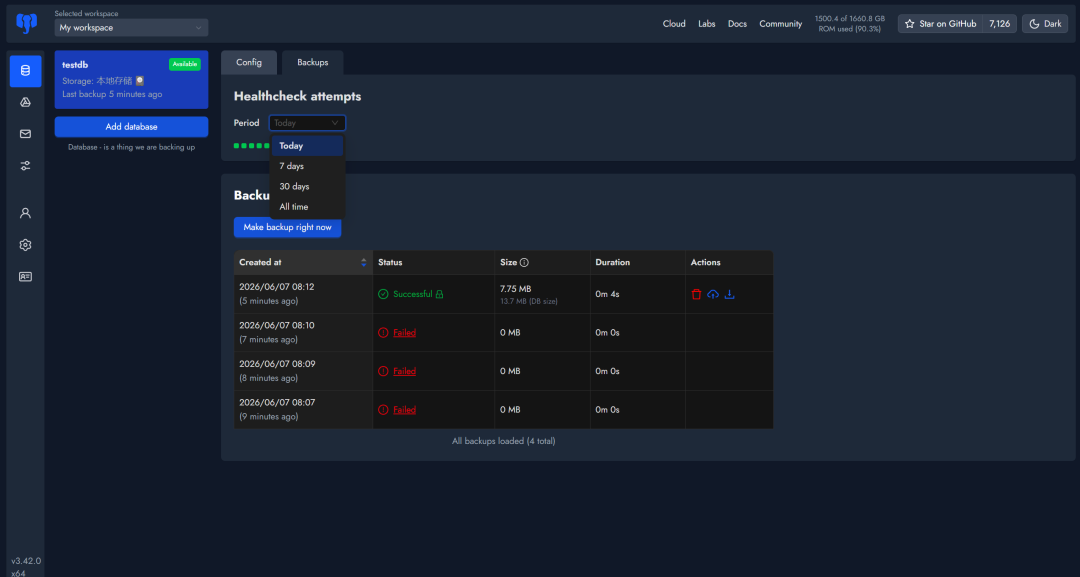1080x577 pixels.
Task: Open the workspace selector dropdown
Action: coord(132,28)
